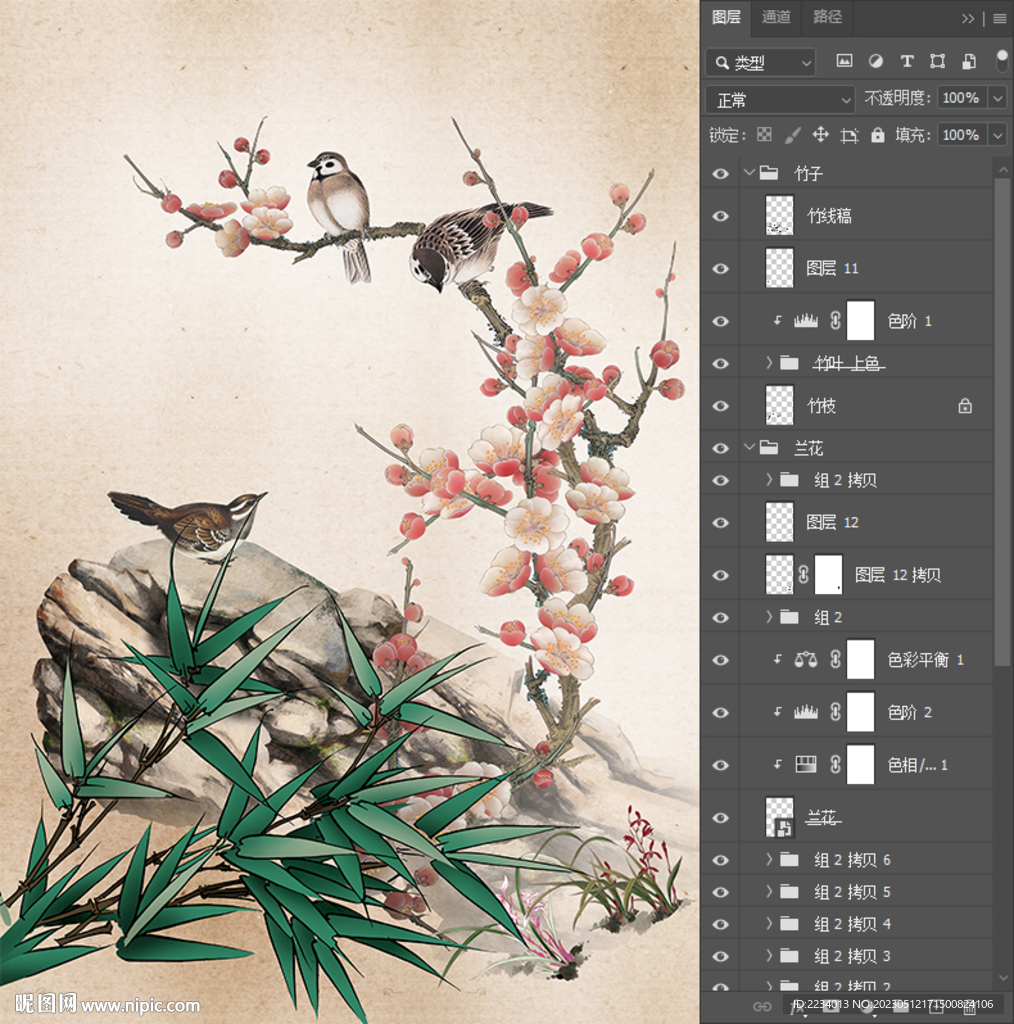
Task: Expand the 竹叶 上色 group
Action: tap(769, 362)
